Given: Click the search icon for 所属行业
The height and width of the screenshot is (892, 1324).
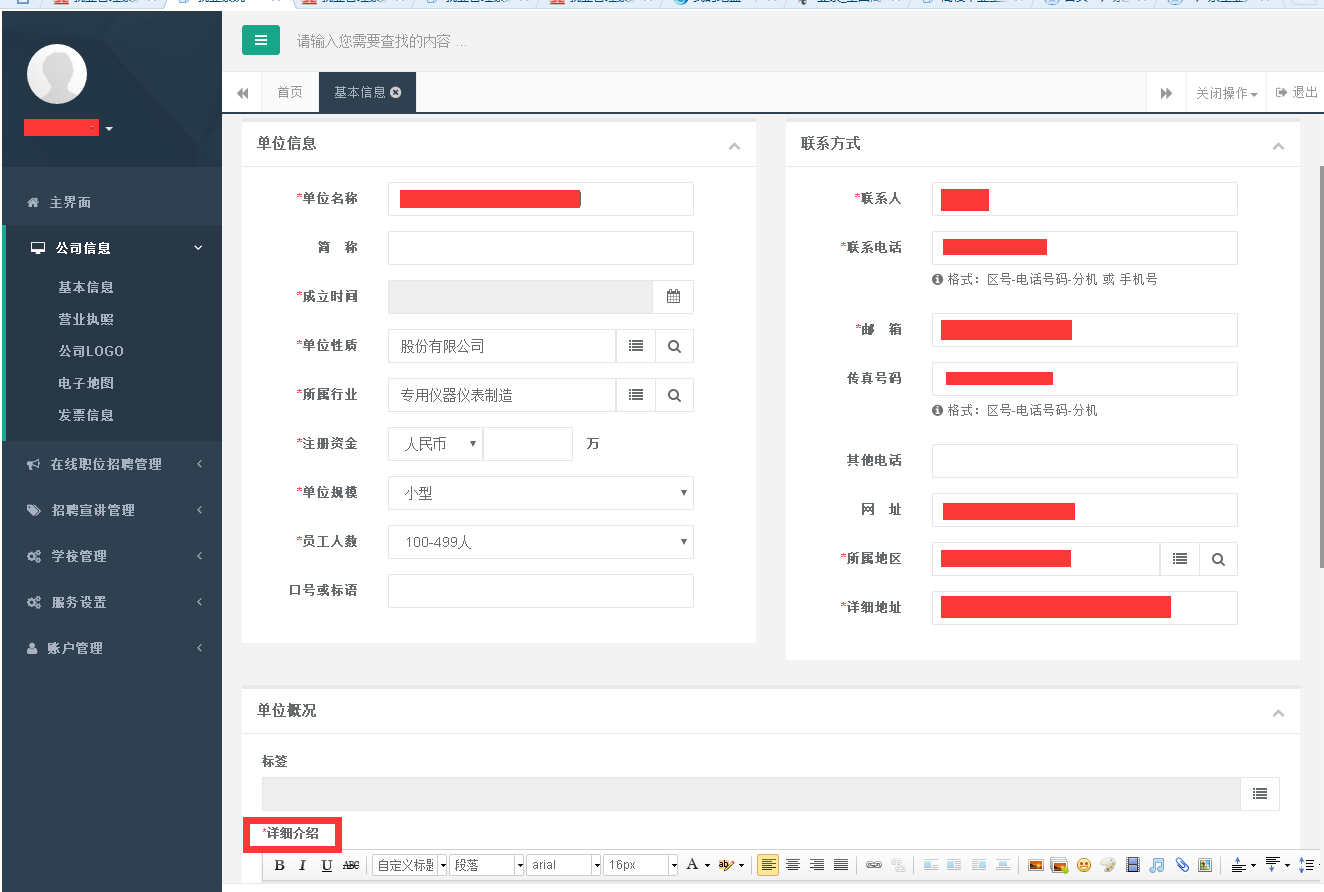Looking at the screenshot, I should 674,395.
